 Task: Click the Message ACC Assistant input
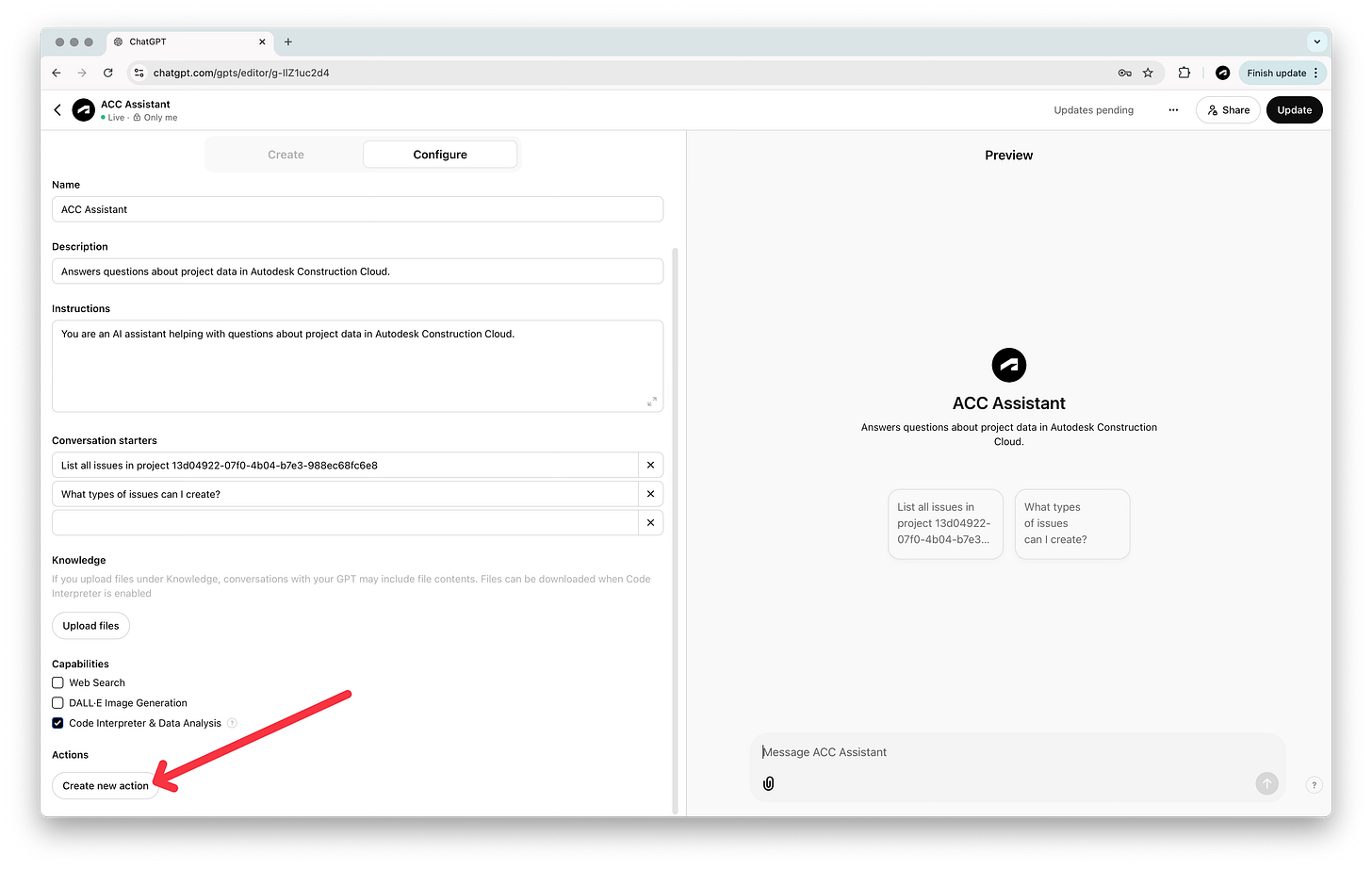(x=1018, y=752)
